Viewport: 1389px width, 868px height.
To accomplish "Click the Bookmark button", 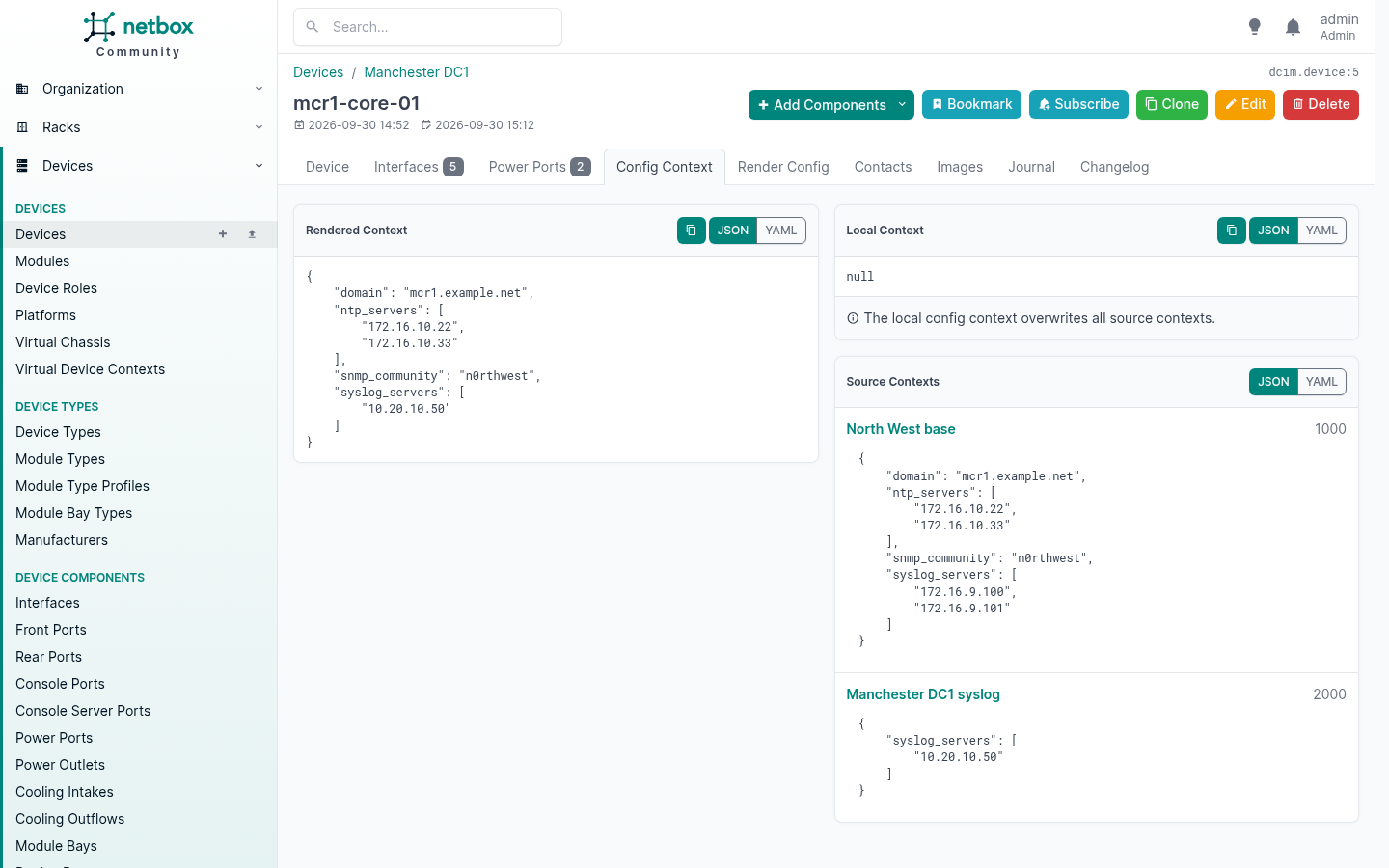I will coord(971,104).
